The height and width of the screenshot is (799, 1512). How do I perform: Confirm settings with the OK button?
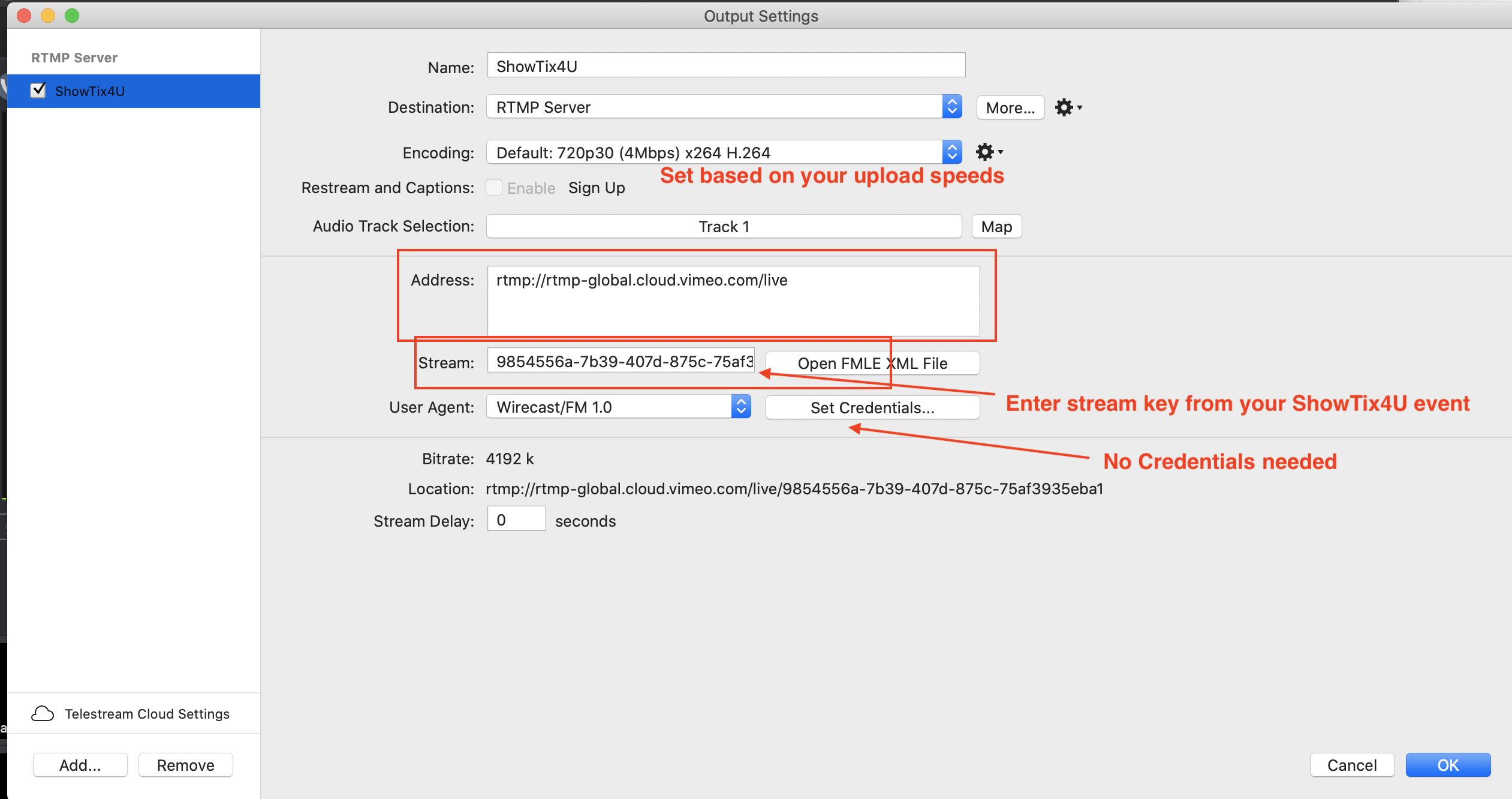[1448, 765]
